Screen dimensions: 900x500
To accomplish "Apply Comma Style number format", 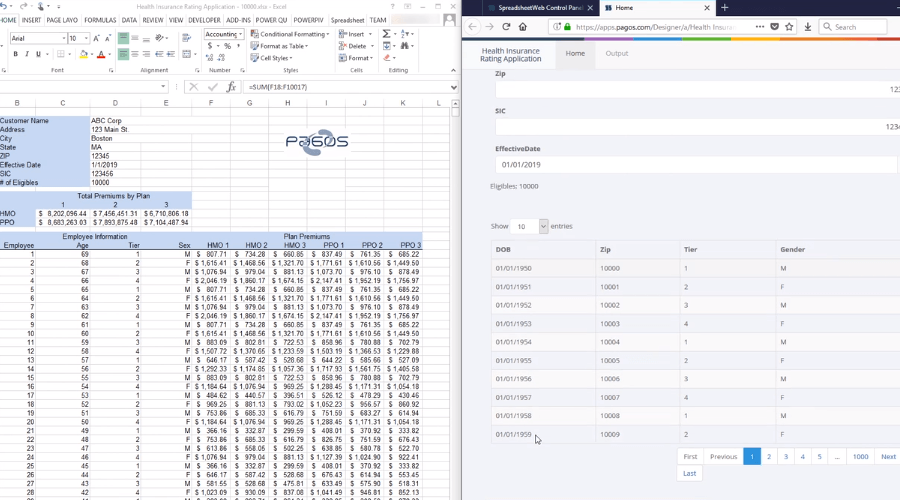I will (x=238, y=46).
